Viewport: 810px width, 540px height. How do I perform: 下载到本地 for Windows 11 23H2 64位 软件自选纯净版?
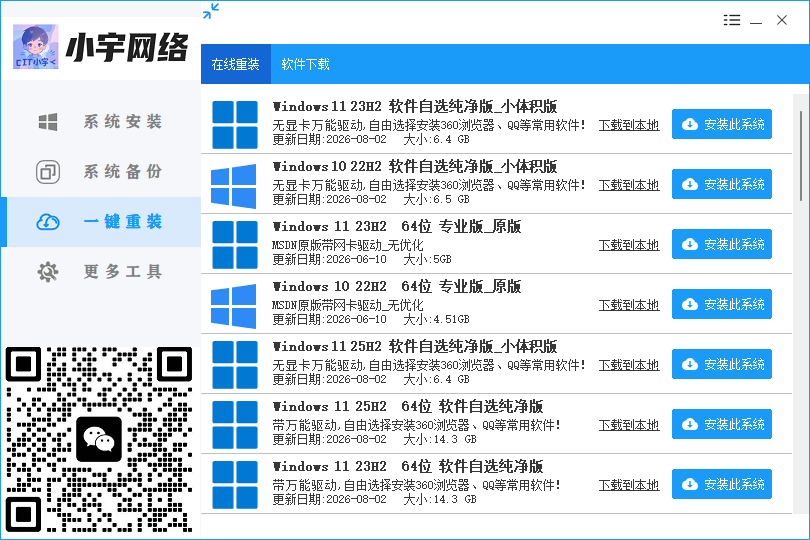629,485
